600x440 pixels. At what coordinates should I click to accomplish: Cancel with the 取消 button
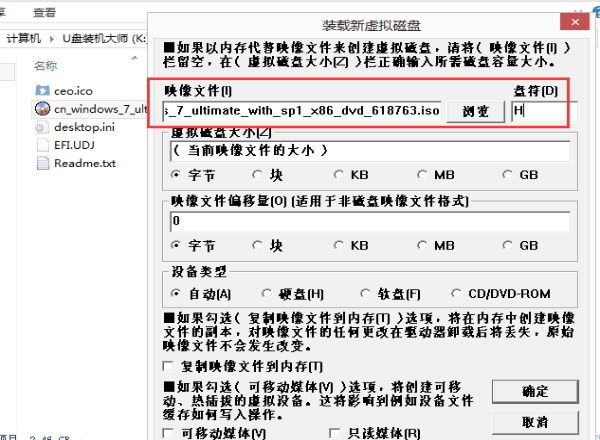click(535, 422)
